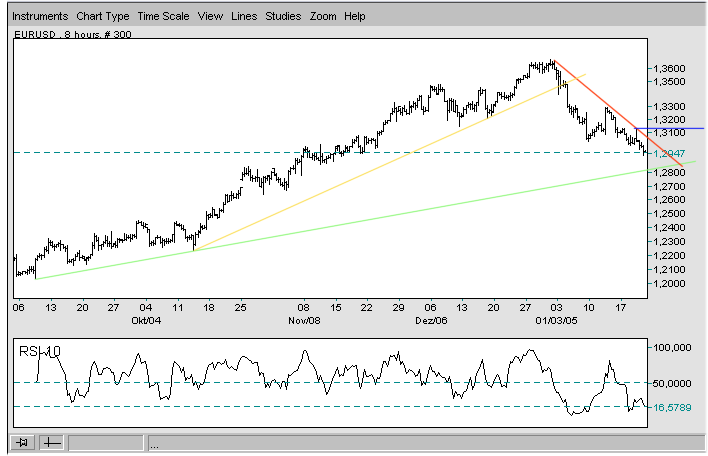The width and height of the screenshot is (708, 456).
Task: Click the 1,2800 price axis label
Action: pos(669,173)
